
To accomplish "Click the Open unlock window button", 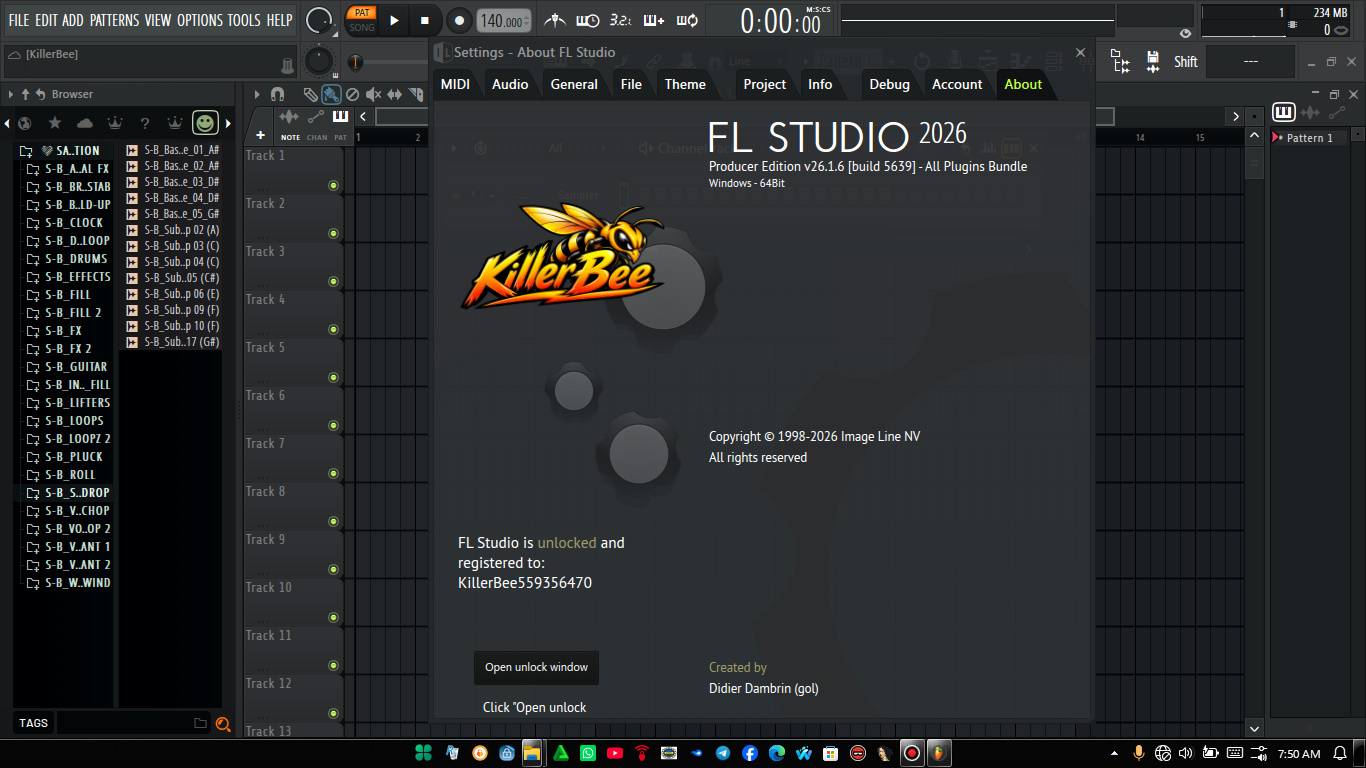I will point(536,667).
